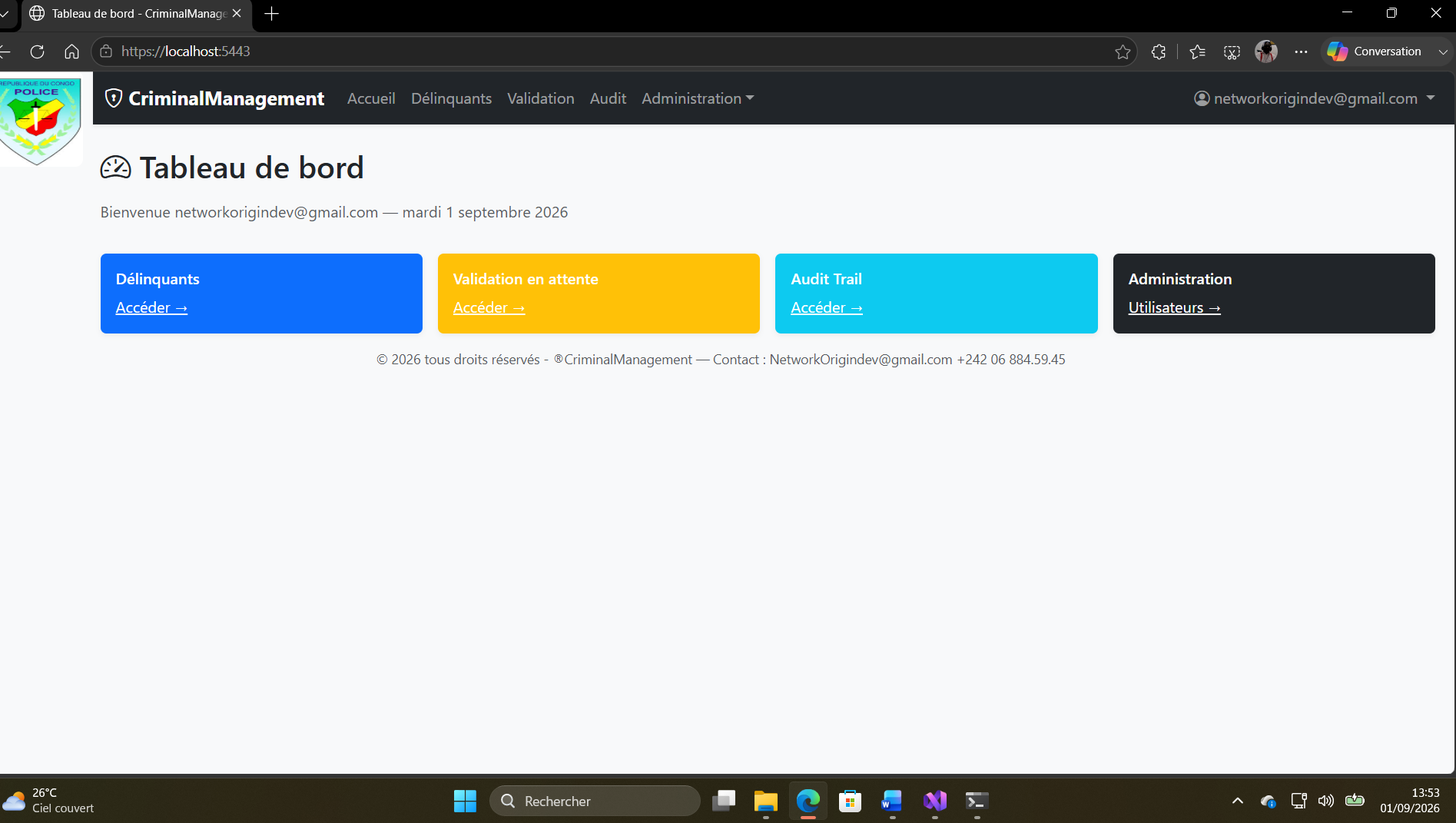Open the Validation nav item
Image resolution: width=1456 pixels, height=823 pixels.
pyautogui.click(x=541, y=98)
